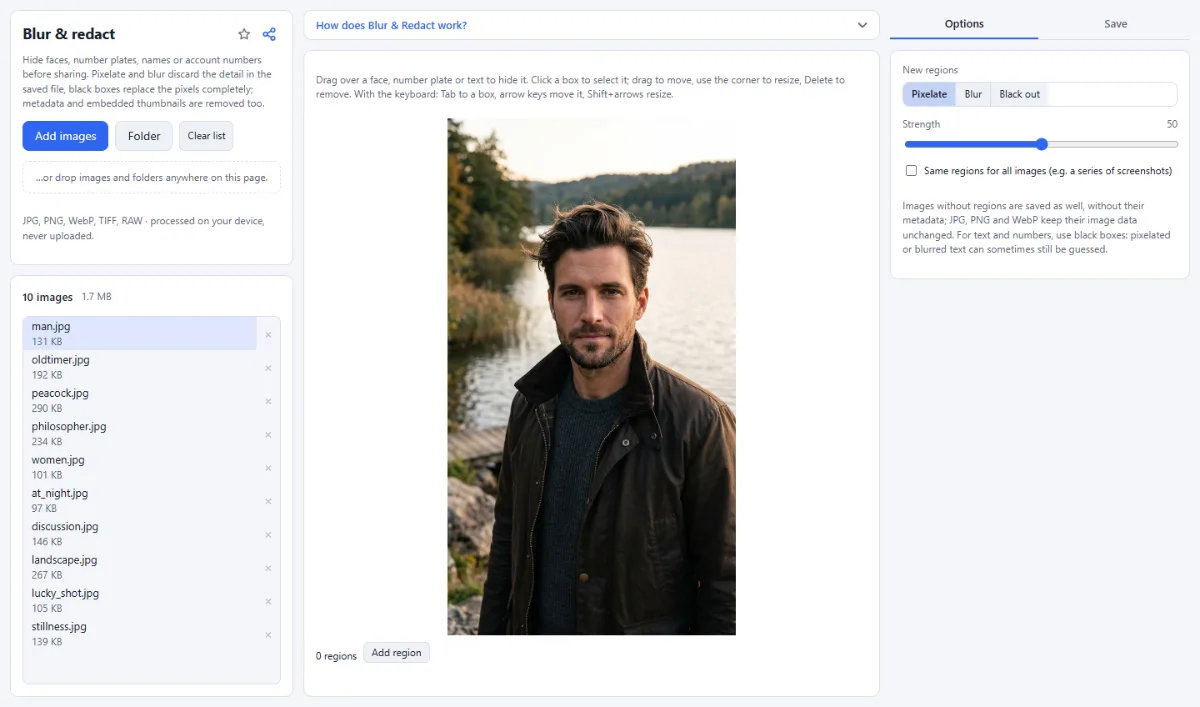Viewport: 1200px width, 707px height.
Task: Remove landscape.jpg with its x icon
Action: click(268, 568)
